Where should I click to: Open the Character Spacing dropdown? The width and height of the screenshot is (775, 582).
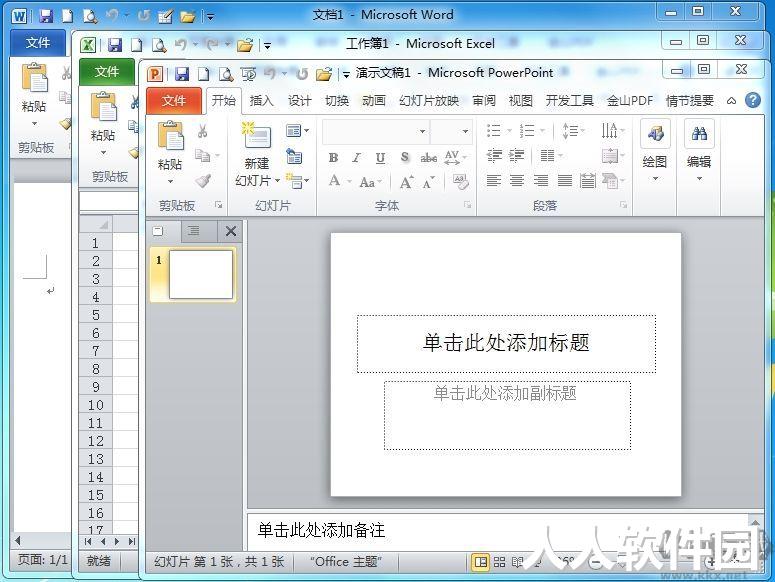(455, 158)
